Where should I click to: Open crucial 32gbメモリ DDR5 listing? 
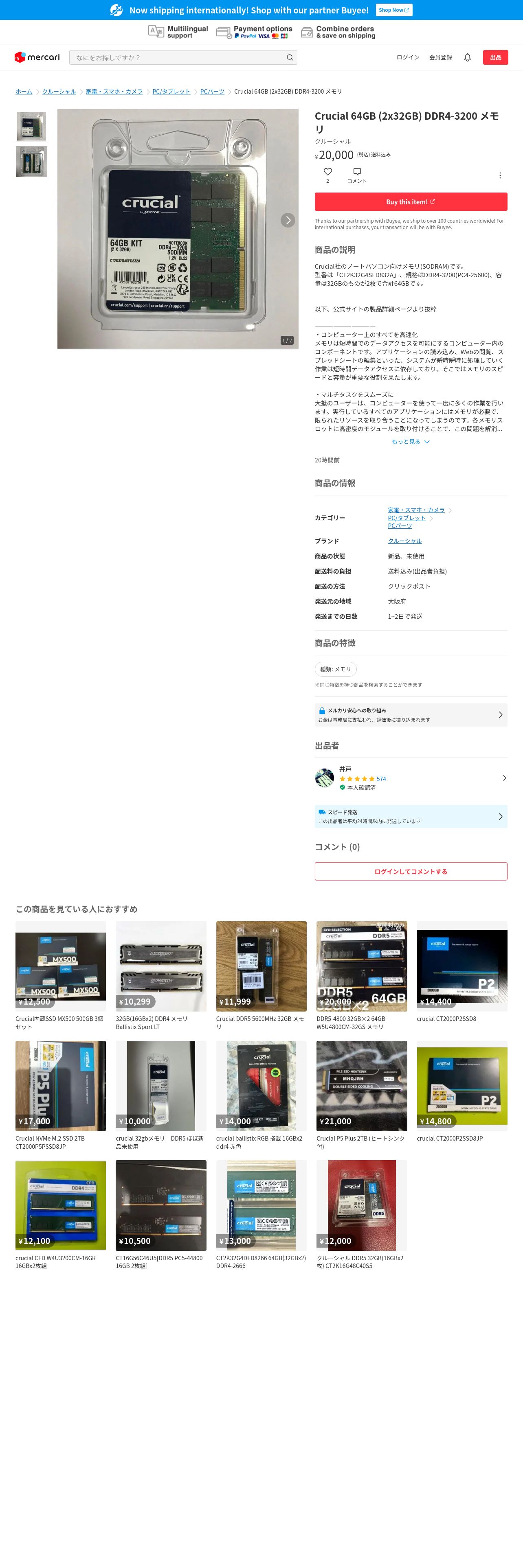161,1095
